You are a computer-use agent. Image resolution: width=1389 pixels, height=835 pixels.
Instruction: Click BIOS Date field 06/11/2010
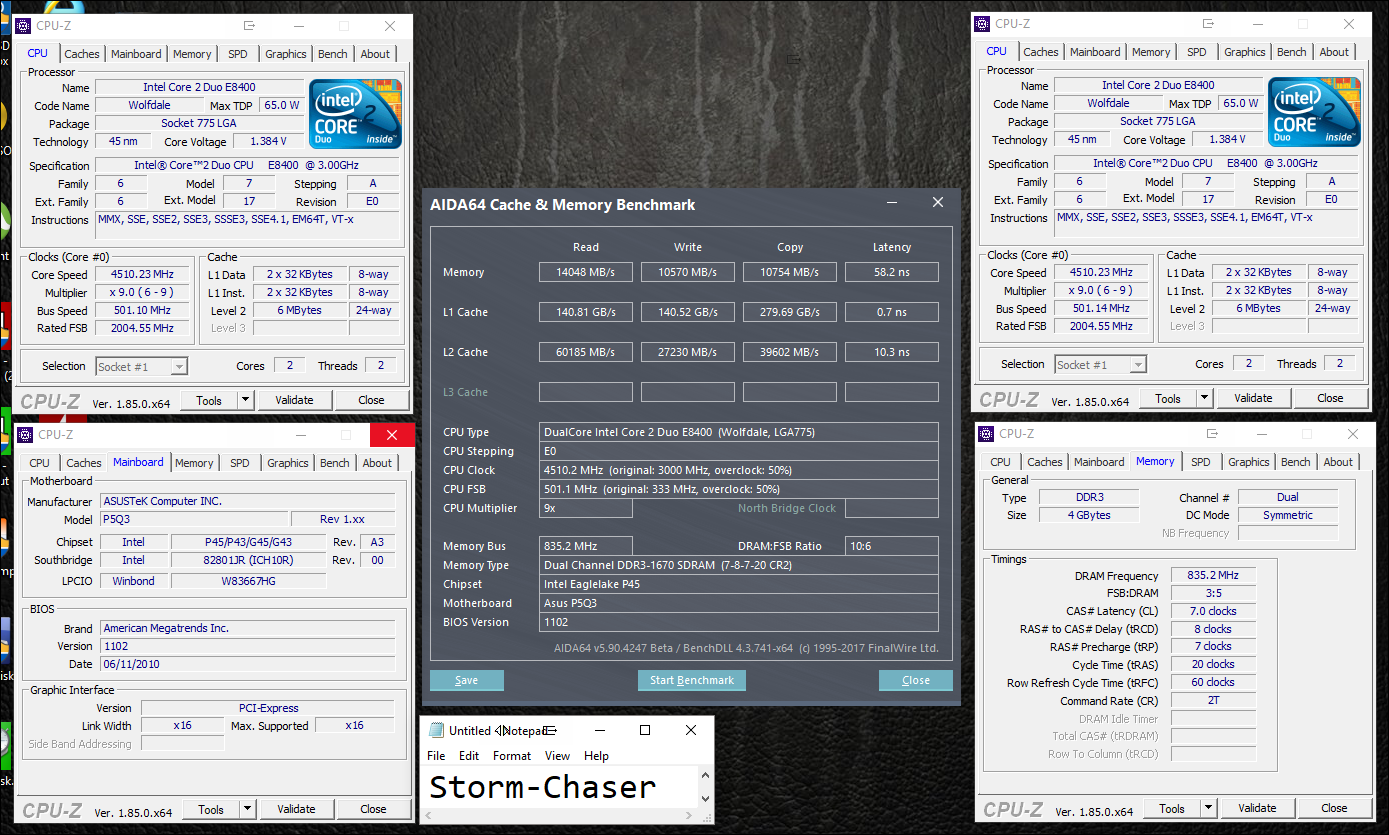point(248,664)
